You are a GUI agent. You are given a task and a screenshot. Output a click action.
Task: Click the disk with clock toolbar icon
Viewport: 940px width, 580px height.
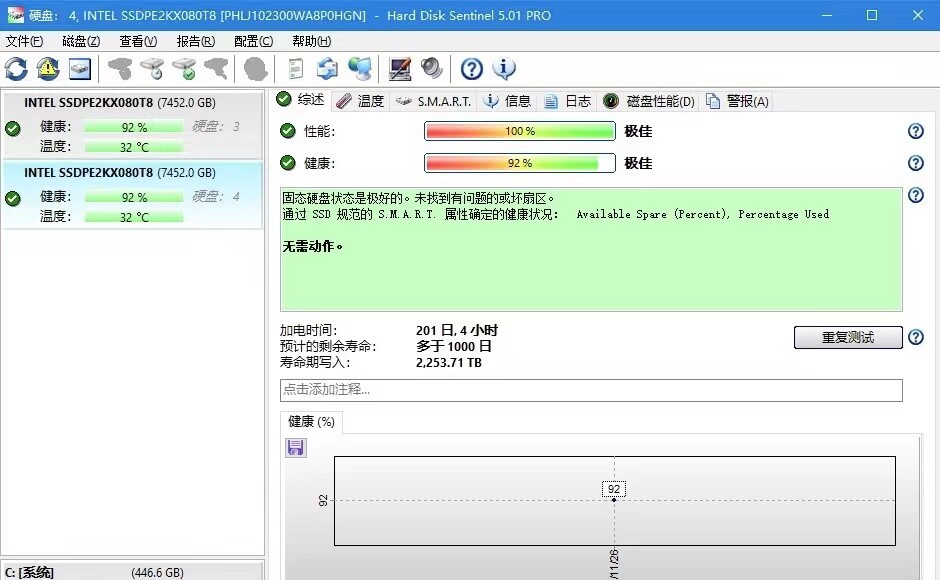click(x=152, y=69)
